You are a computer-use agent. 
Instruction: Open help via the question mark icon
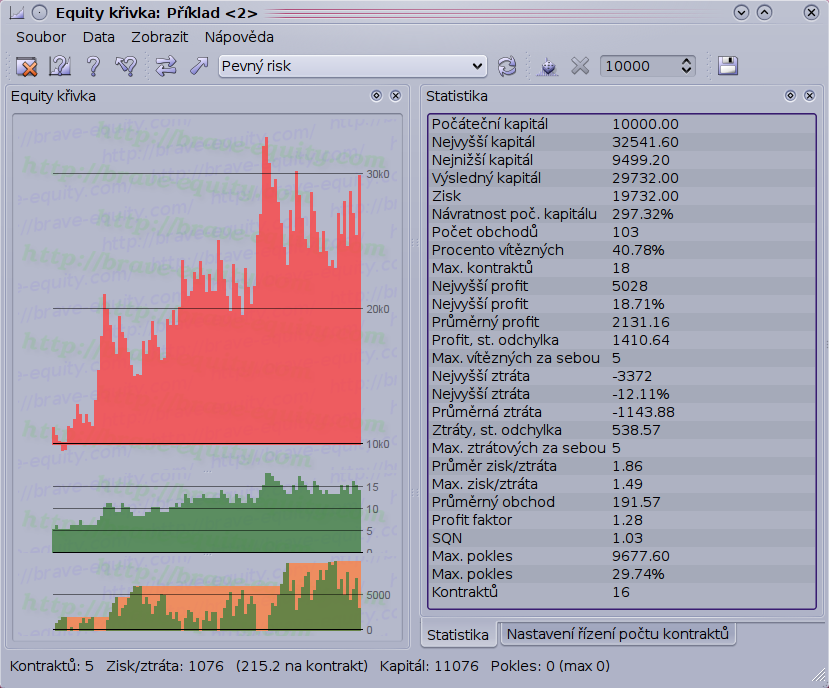pyautogui.click(x=93, y=66)
